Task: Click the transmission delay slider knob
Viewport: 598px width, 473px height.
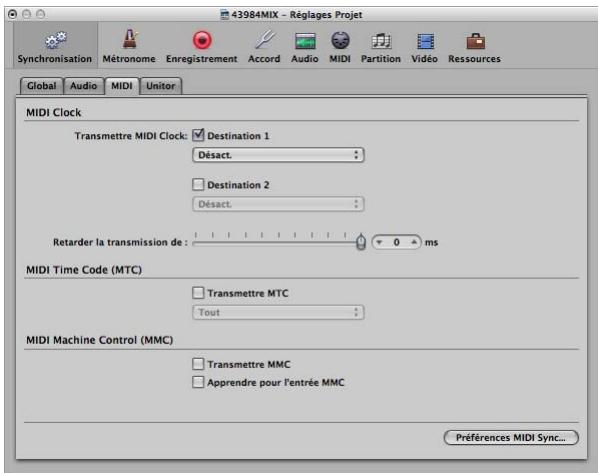Action: 361,242
